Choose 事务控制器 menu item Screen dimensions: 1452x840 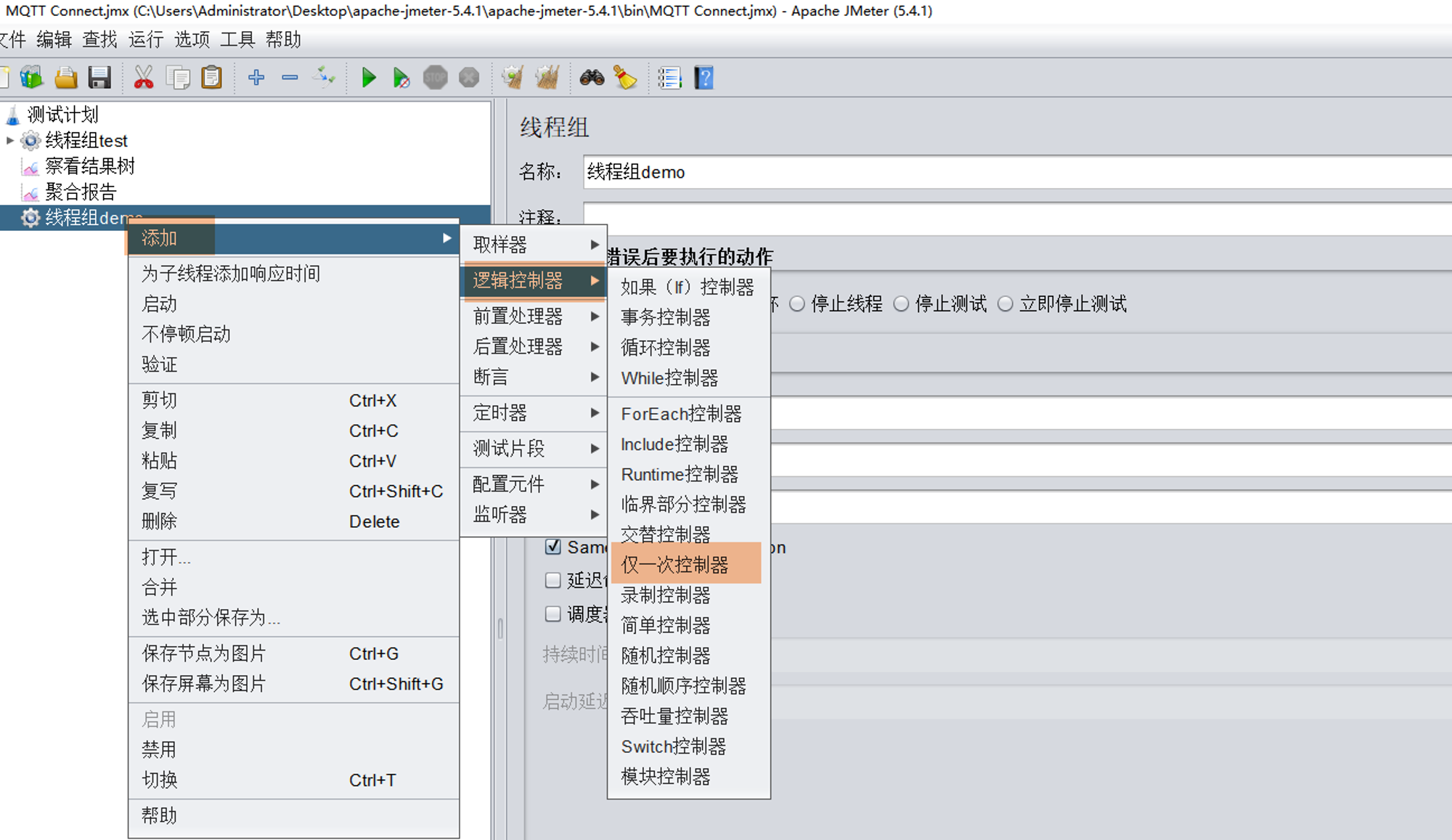point(688,317)
